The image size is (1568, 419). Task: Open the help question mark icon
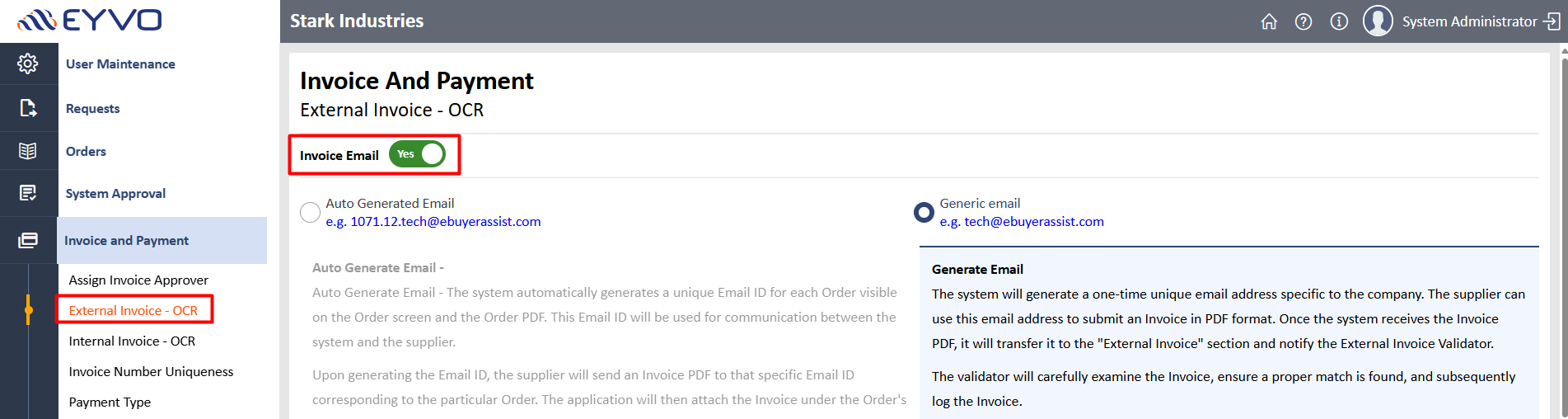point(1304,21)
